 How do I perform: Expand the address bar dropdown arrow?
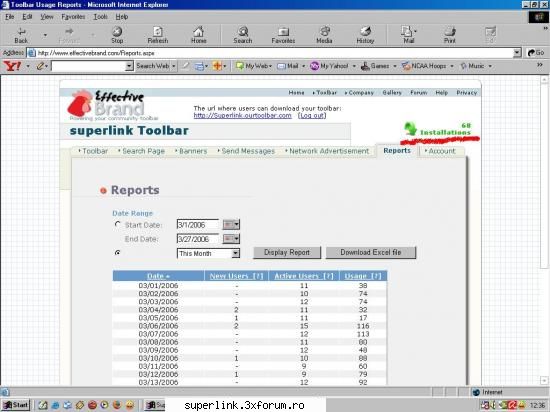click(x=517, y=53)
